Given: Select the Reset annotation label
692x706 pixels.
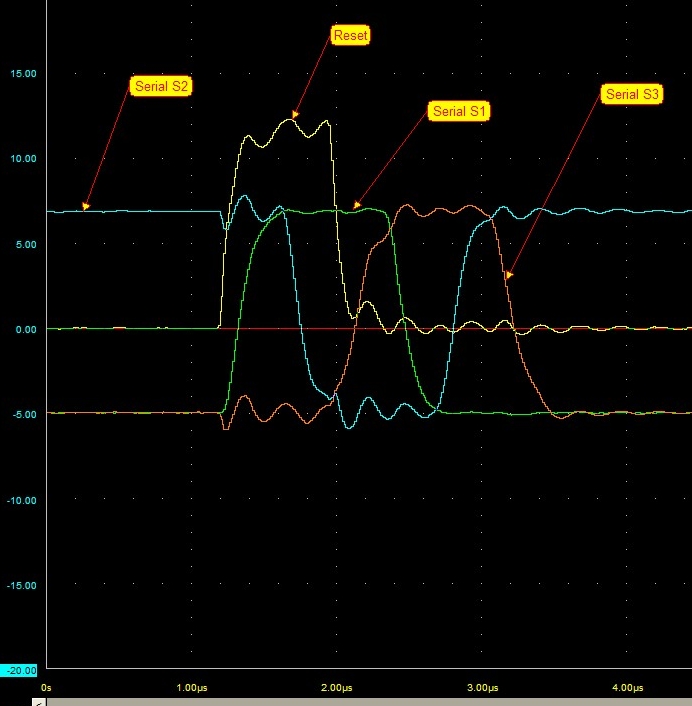Looking at the screenshot, I should coord(350,36).
